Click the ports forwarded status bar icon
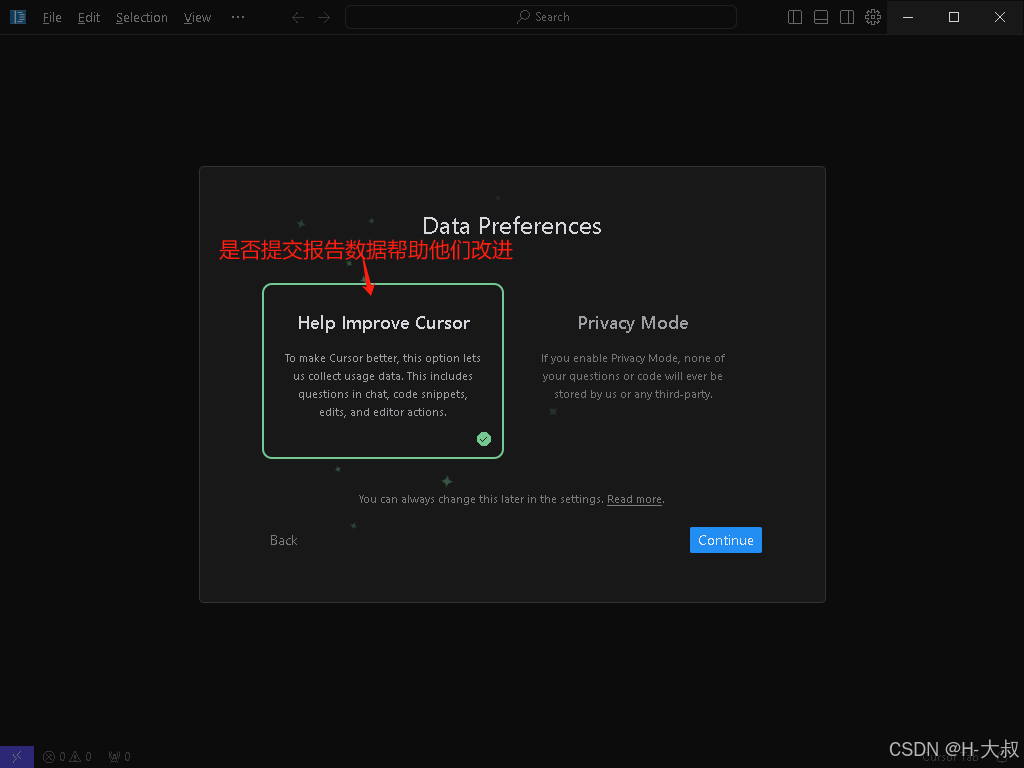Image resolution: width=1024 pixels, height=768 pixels. pyautogui.click(x=120, y=757)
